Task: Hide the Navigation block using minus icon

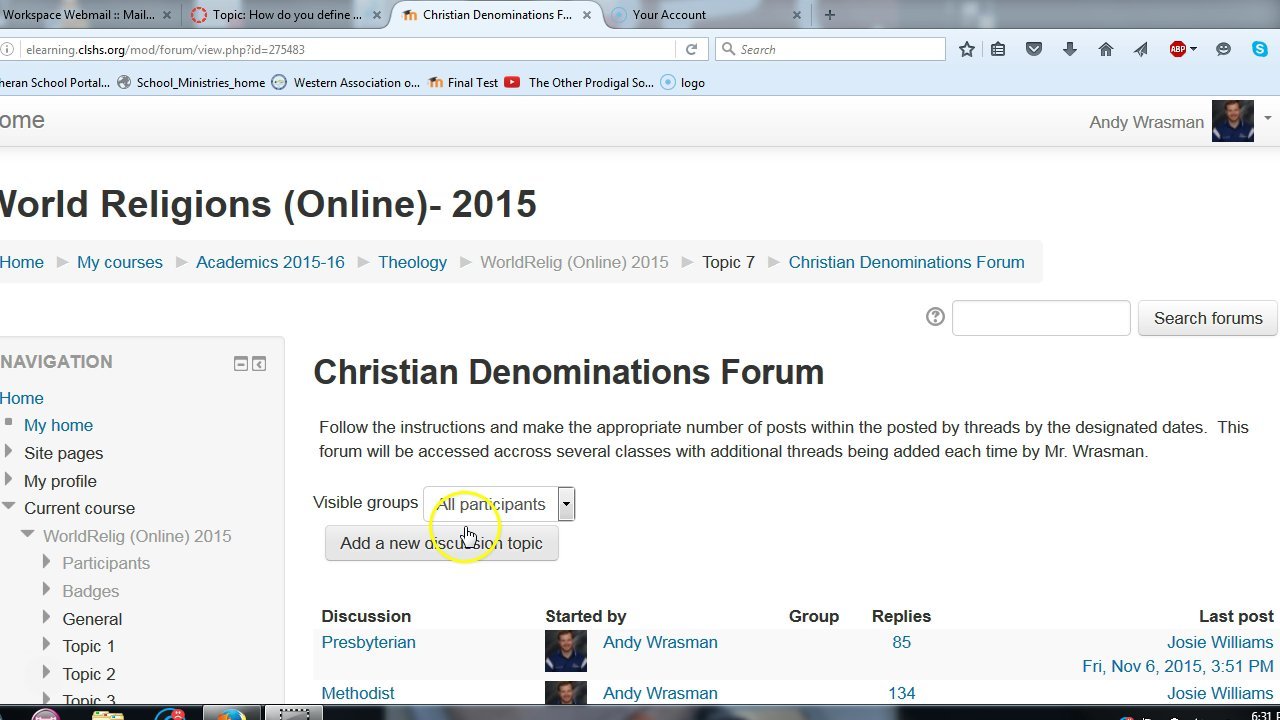Action: (241, 364)
